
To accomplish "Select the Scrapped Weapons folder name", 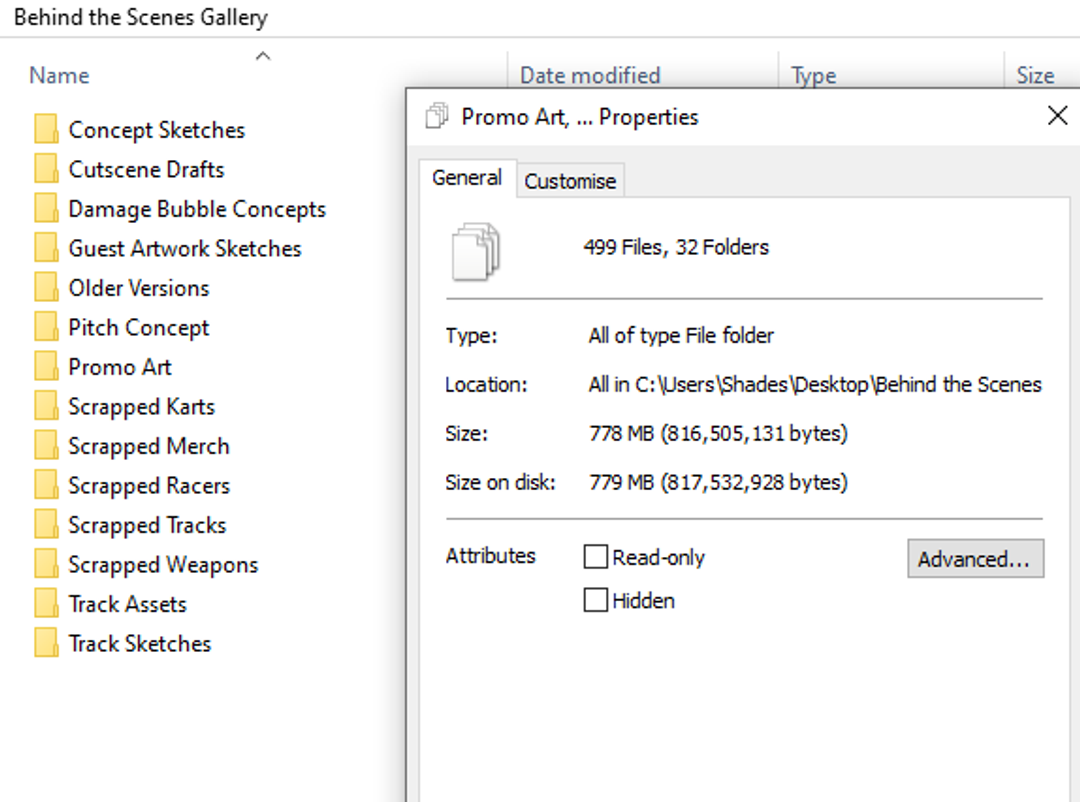I will [x=163, y=565].
